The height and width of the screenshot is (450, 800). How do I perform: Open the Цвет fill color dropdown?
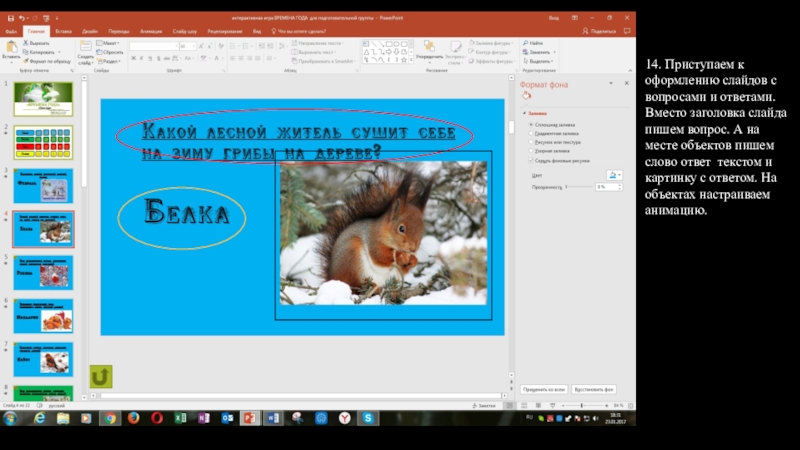613,174
